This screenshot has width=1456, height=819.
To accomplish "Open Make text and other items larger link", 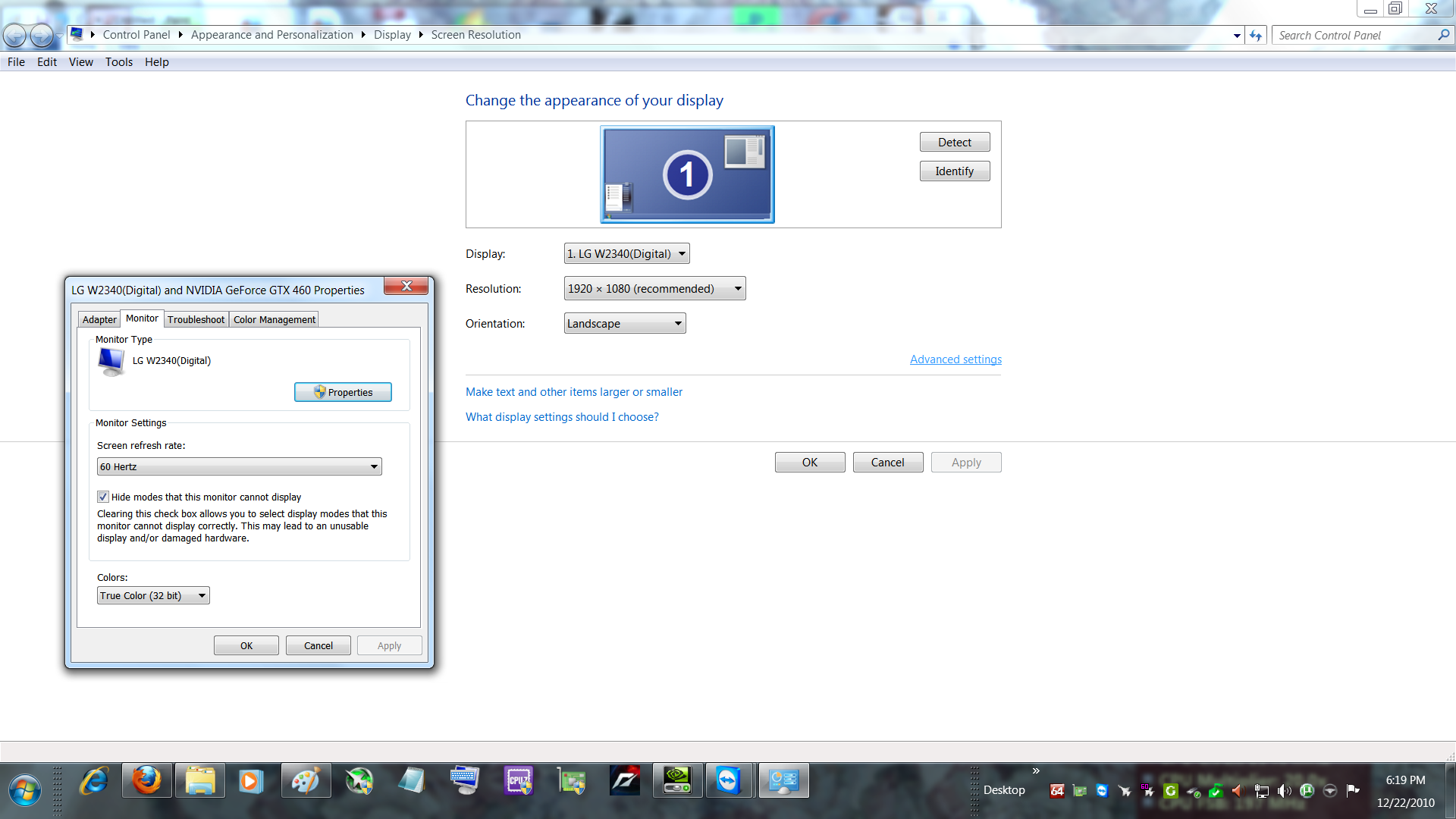I will click(x=574, y=392).
